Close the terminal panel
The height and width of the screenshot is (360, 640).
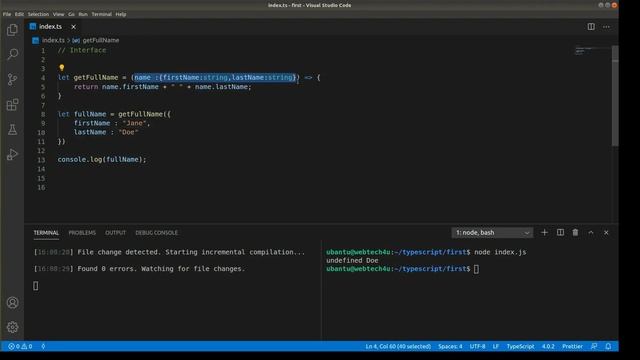pos(606,232)
